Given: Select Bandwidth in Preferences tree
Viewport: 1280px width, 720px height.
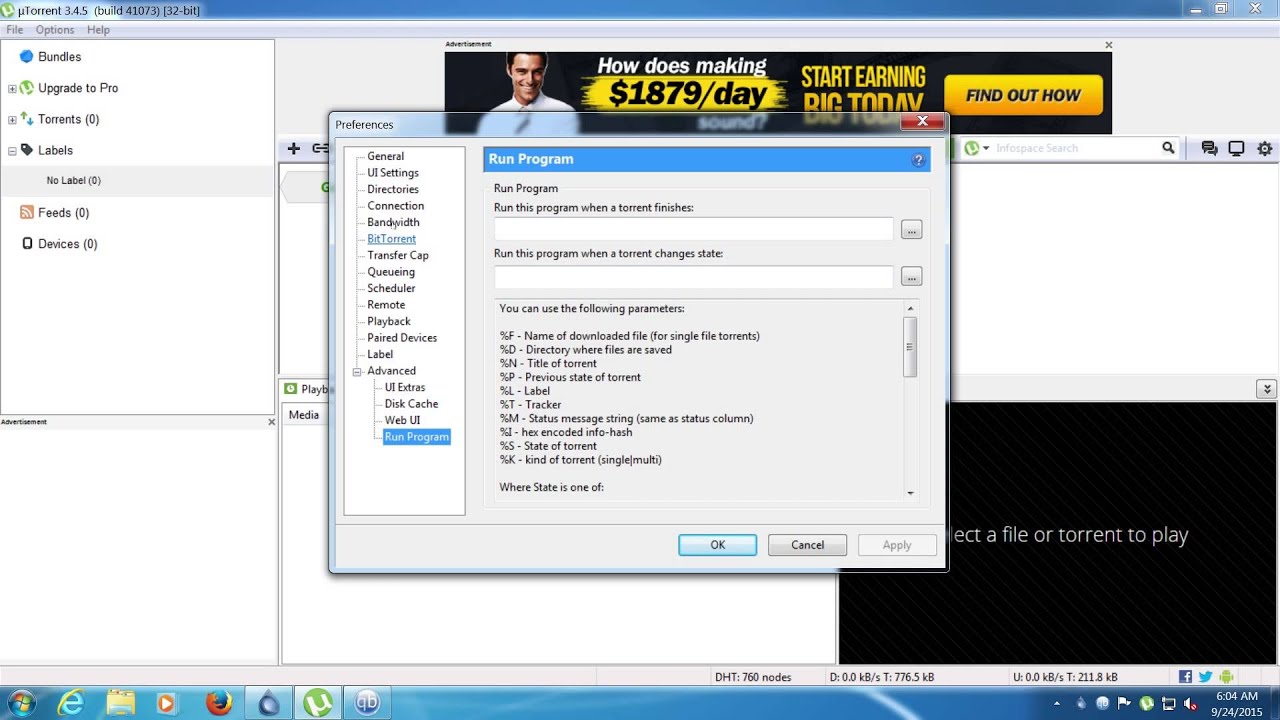Looking at the screenshot, I should click(393, 222).
